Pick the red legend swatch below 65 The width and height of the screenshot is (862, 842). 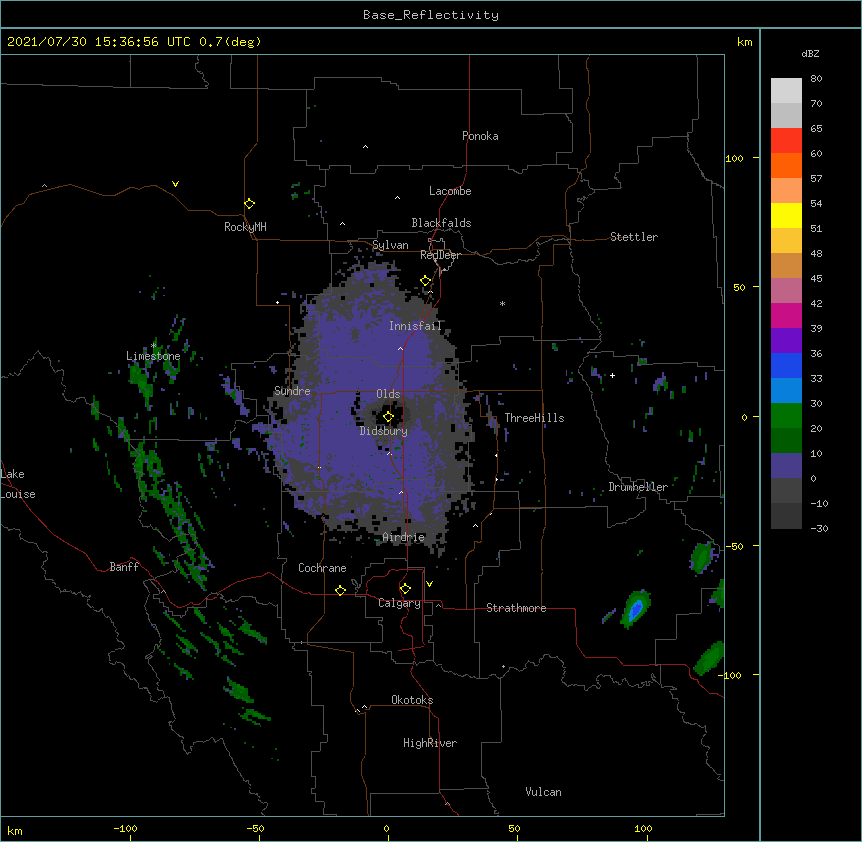(786, 141)
